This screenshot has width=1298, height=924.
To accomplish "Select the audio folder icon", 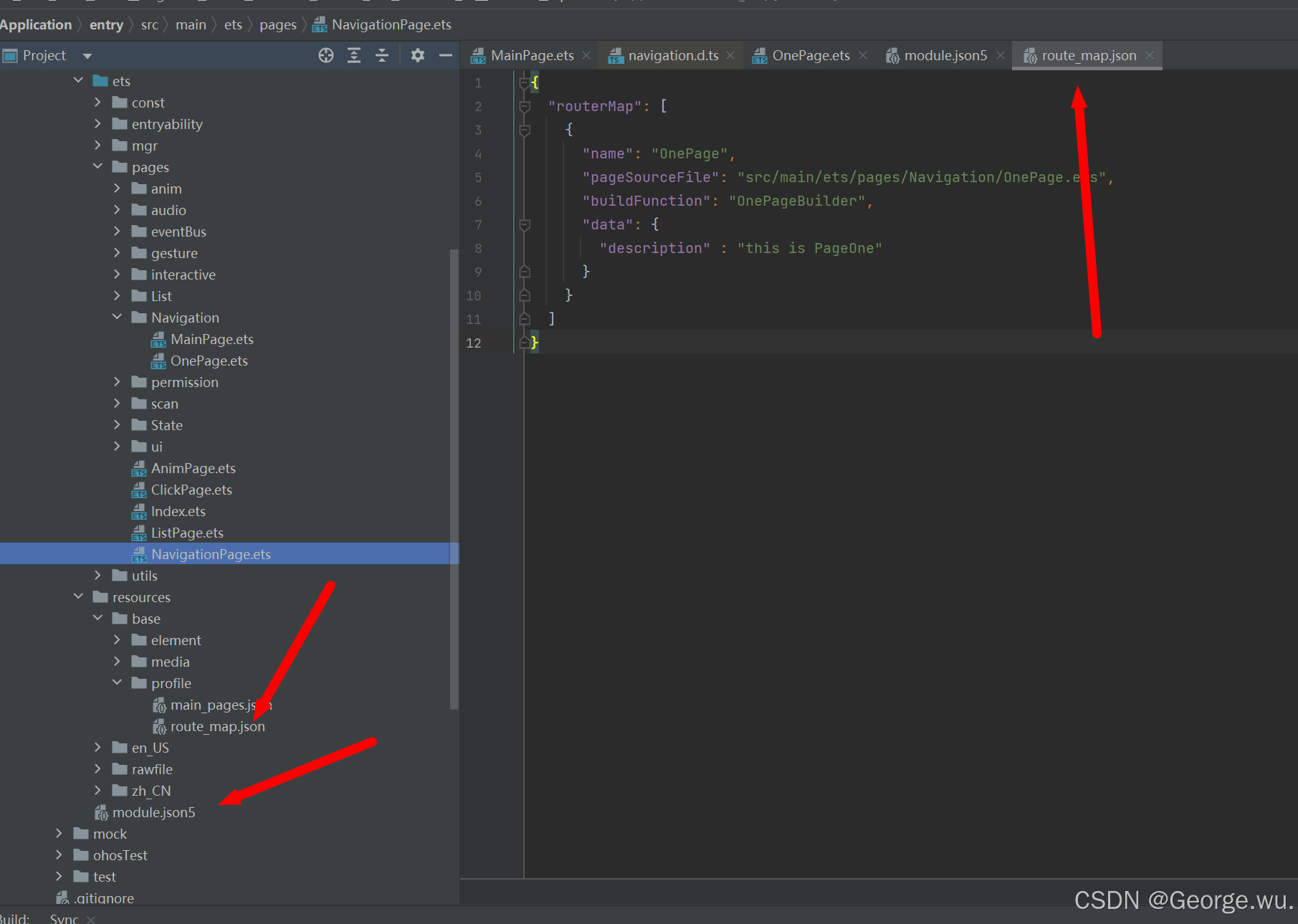I will coord(139,210).
